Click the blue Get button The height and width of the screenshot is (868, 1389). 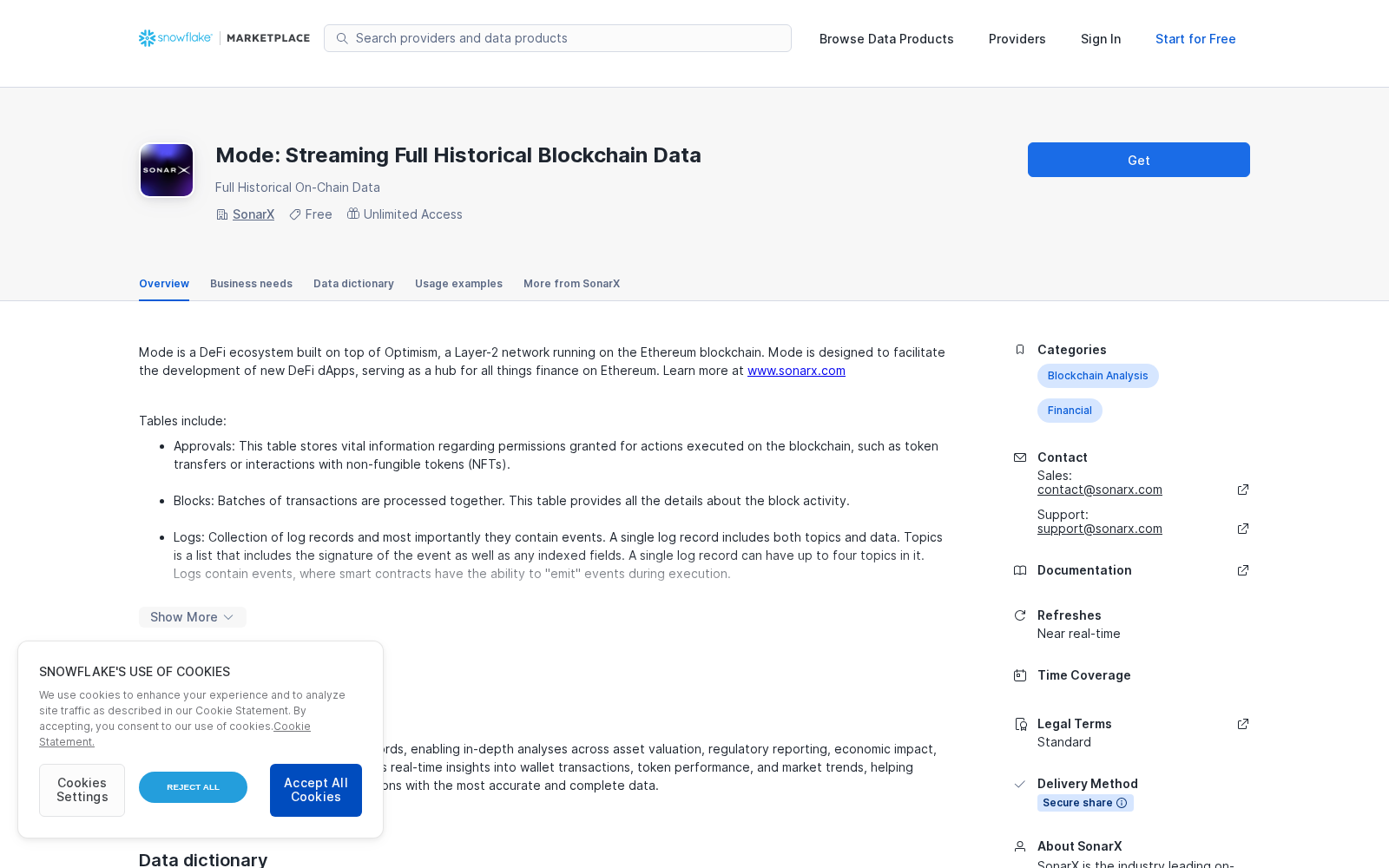coord(1139,160)
